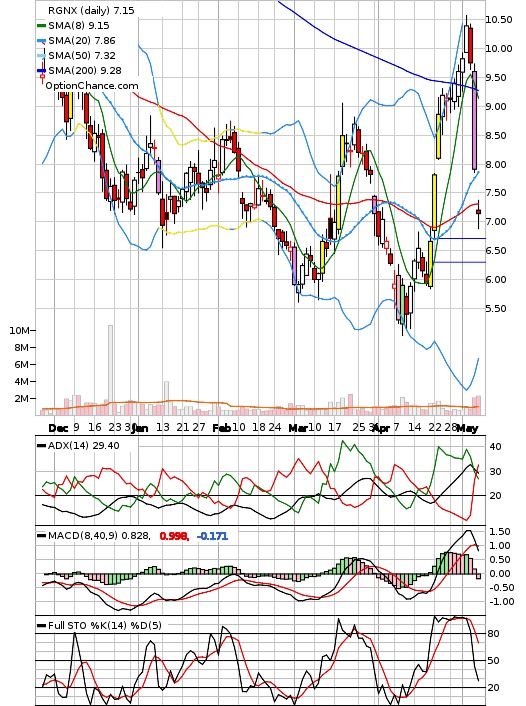
Task: Click the 8.00 price axis label
Action: click(x=496, y=164)
